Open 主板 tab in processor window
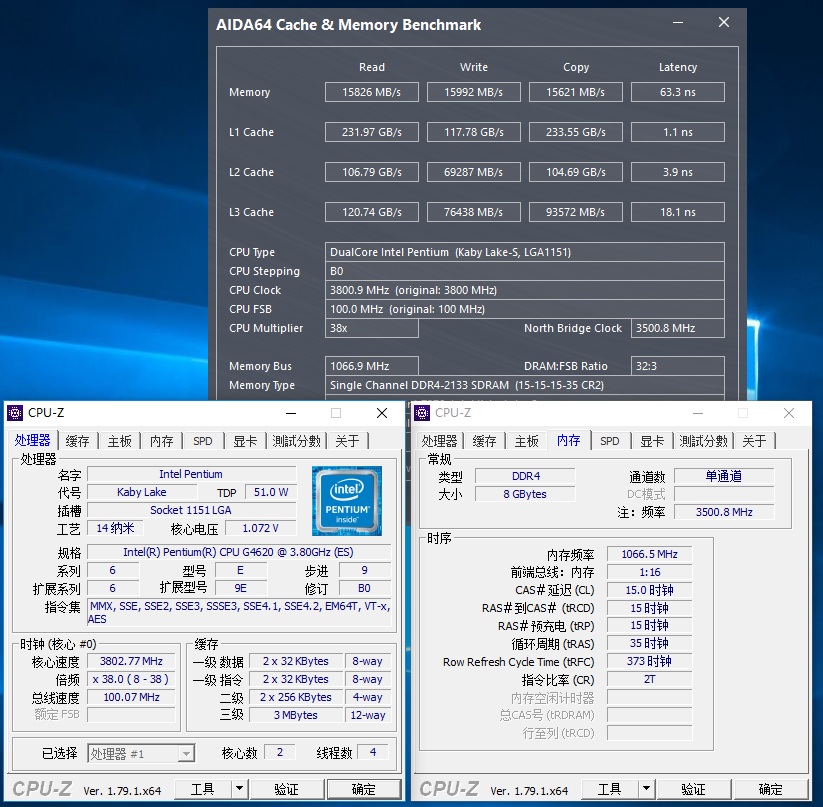The height and width of the screenshot is (807, 823). tap(119, 441)
